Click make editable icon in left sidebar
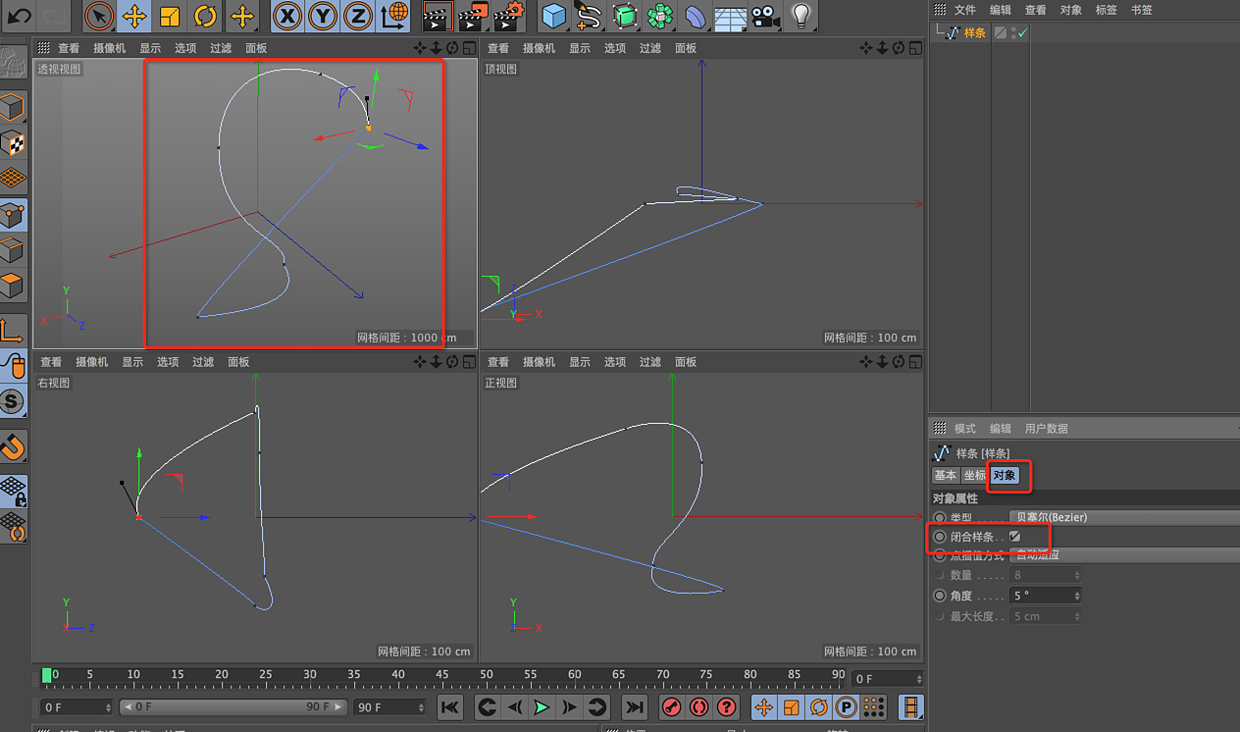1240x732 pixels. point(13,62)
